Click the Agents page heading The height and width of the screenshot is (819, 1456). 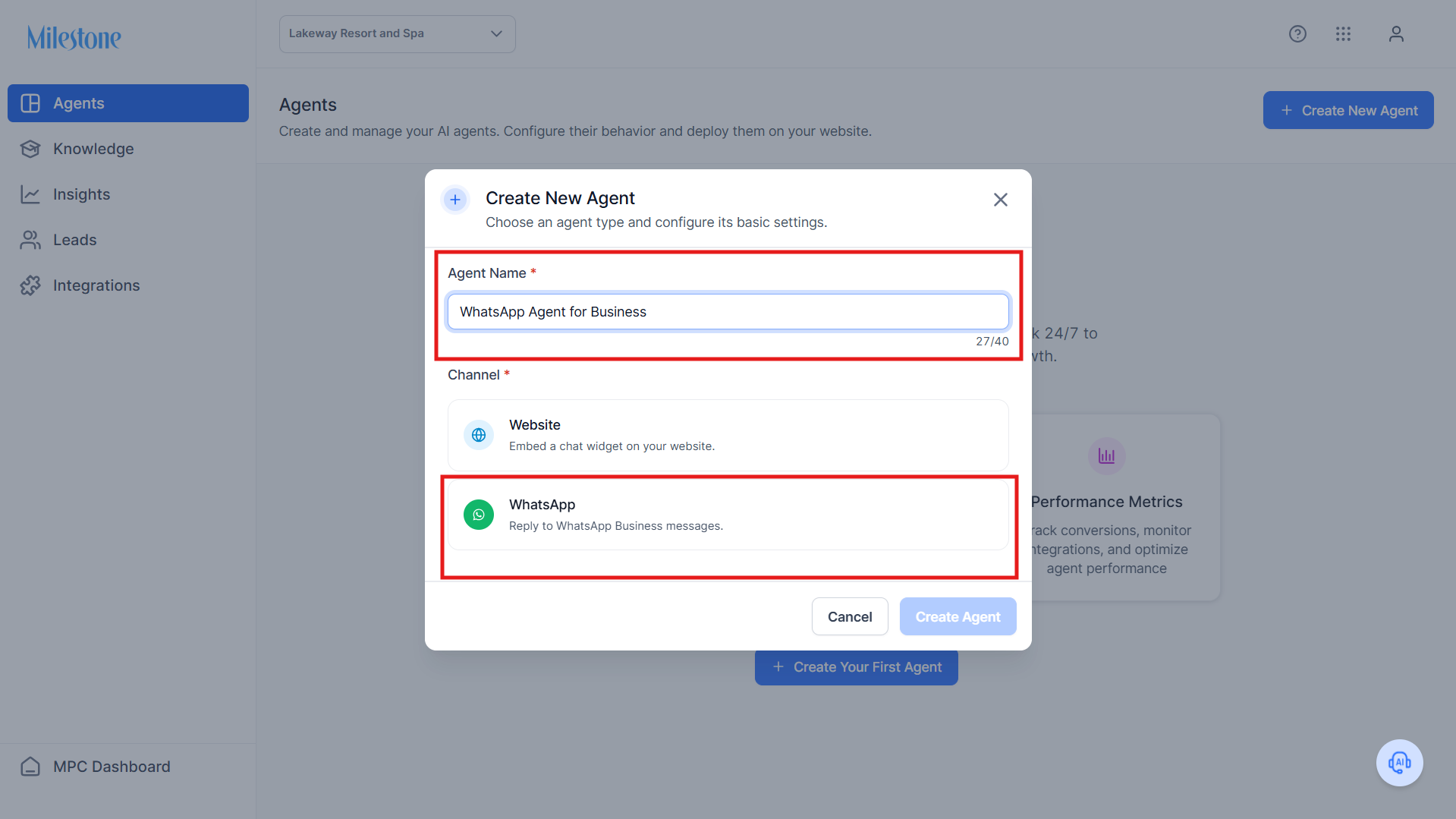pos(308,105)
